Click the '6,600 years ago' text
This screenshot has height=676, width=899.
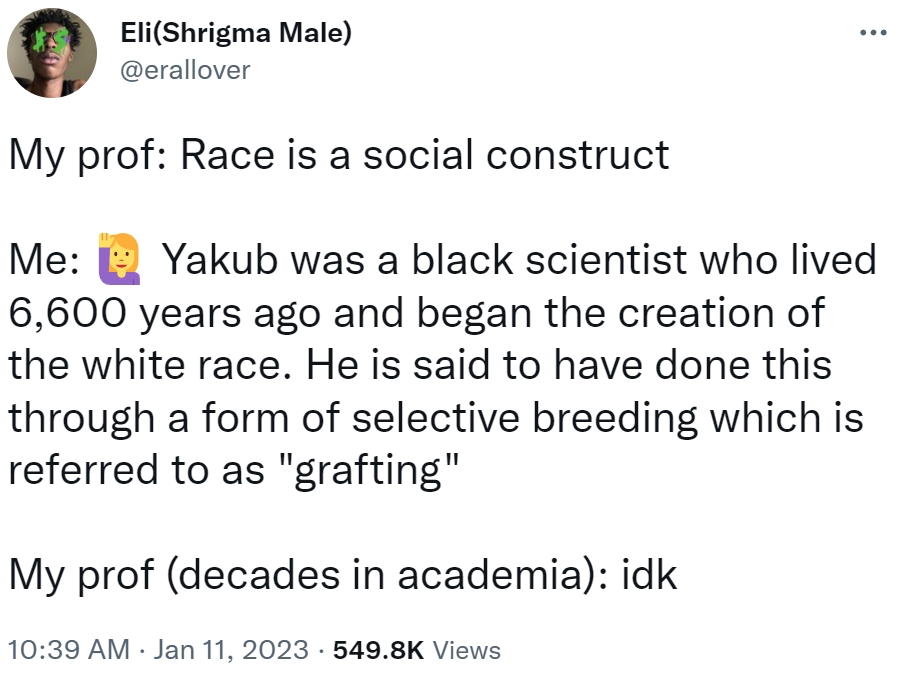[x=165, y=314]
